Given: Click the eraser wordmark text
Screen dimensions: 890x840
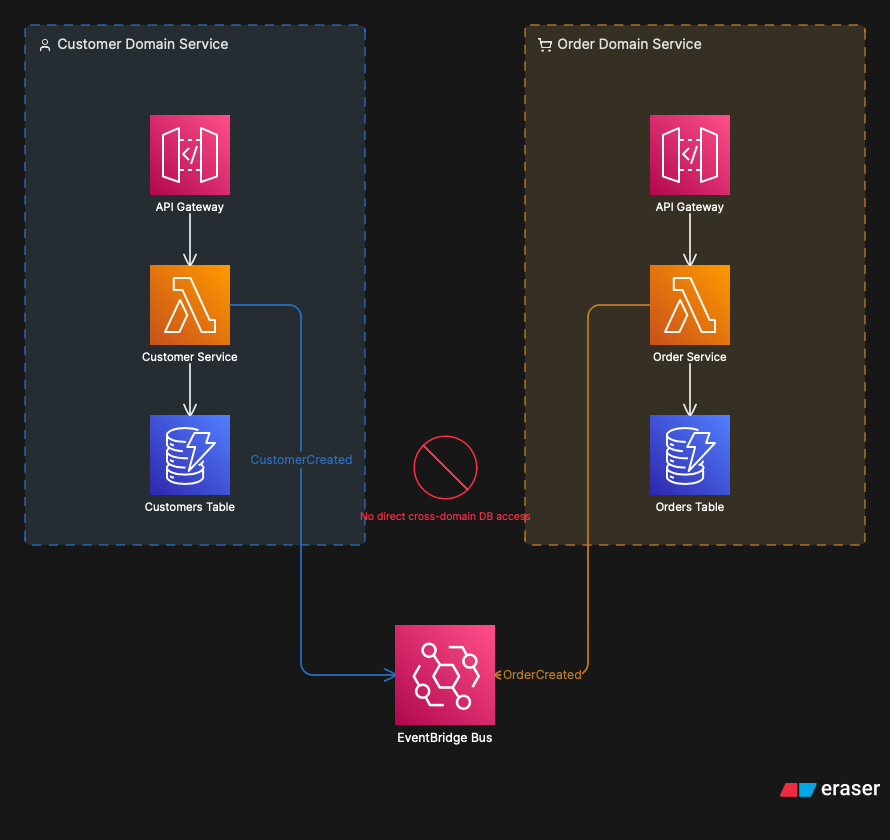Looking at the screenshot, I should point(850,789).
